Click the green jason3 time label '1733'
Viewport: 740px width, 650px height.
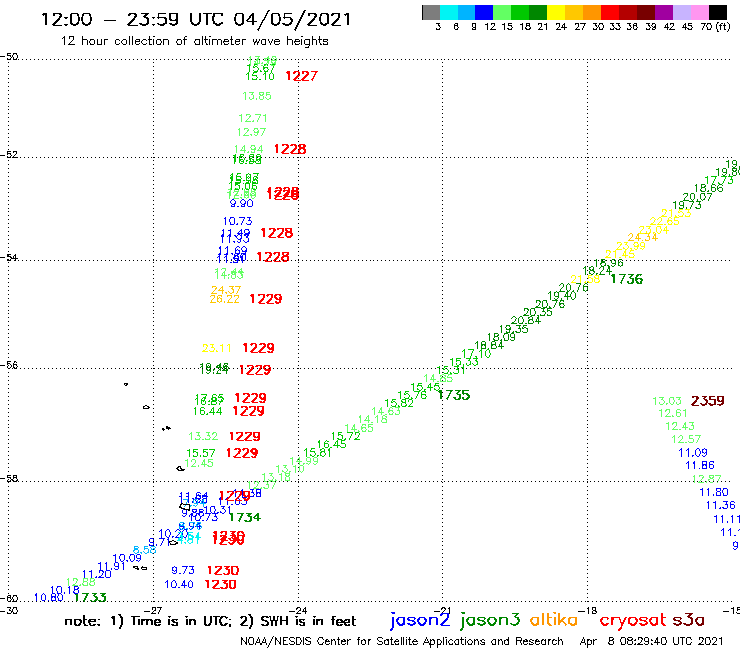tap(91, 598)
